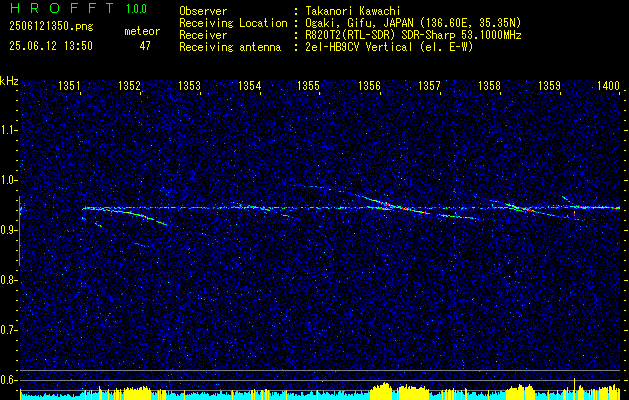Click the 0.6 kHz axis label
This screenshot has width=629, height=400.
[x=8, y=380]
